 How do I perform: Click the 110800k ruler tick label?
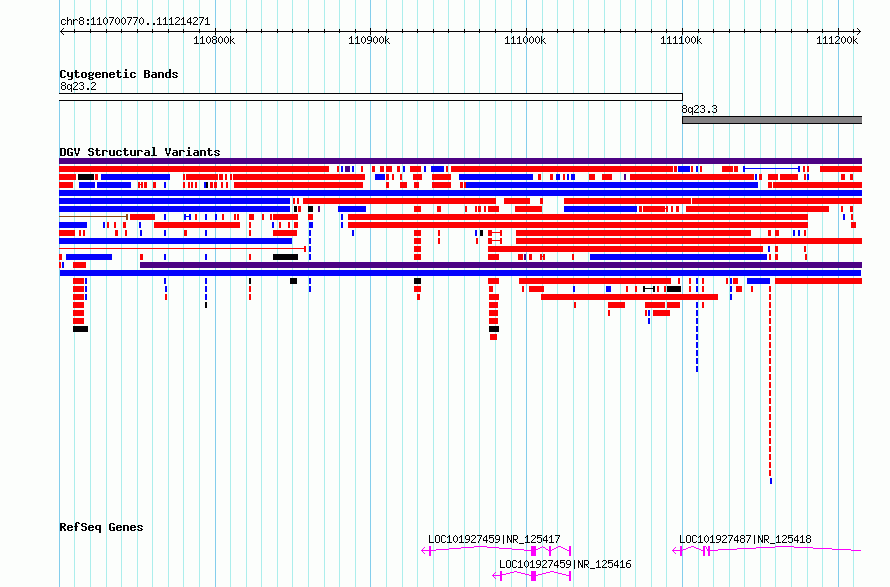click(214, 40)
